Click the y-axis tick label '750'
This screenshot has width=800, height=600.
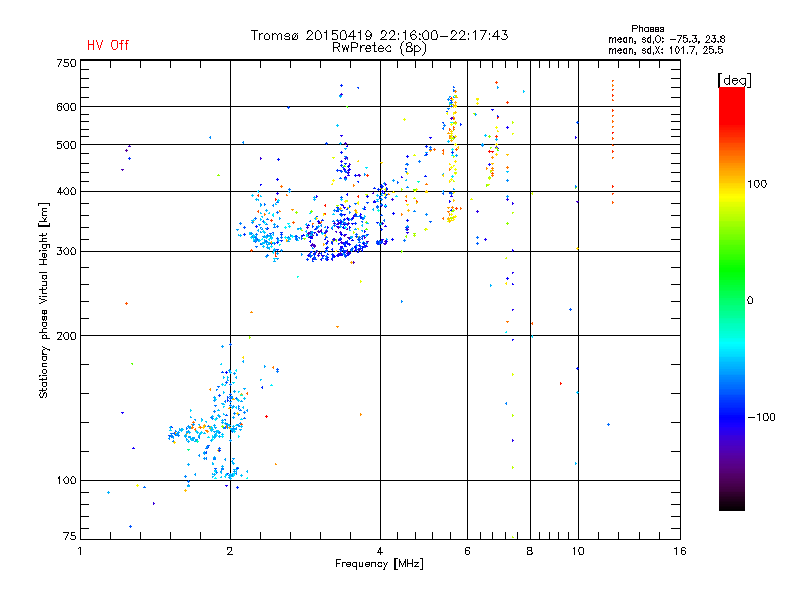click(66, 63)
